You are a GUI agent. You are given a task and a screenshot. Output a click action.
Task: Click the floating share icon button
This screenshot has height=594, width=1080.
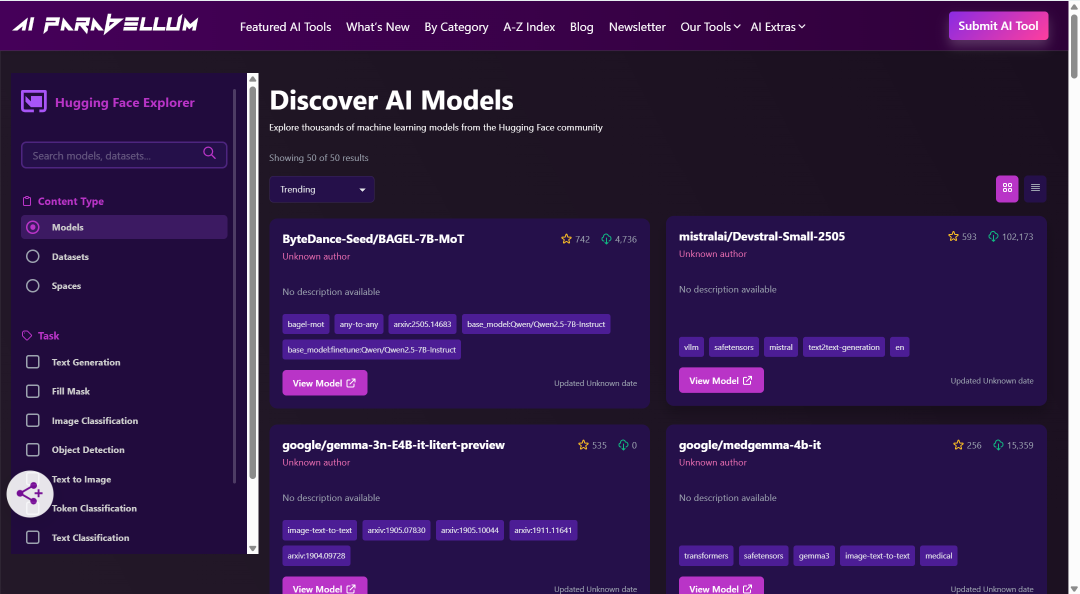30,493
